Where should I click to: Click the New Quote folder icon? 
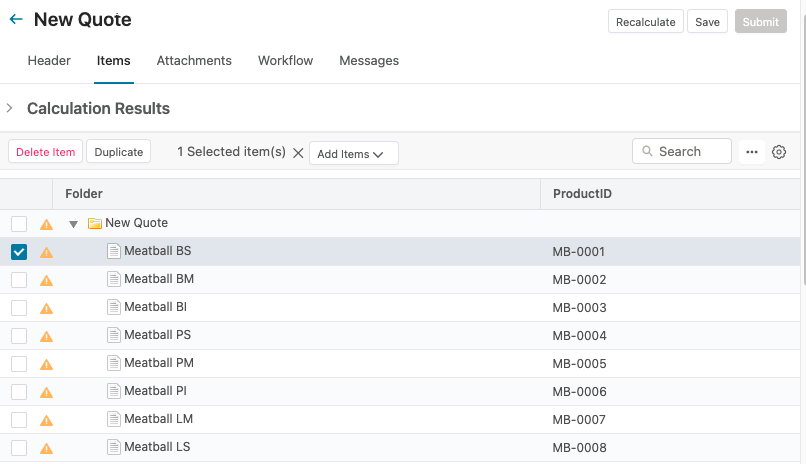[x=95, y=224]
